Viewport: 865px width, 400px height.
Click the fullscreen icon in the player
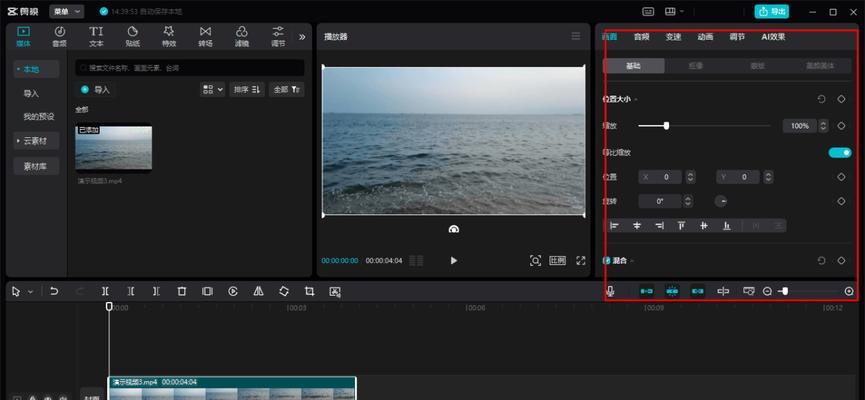coord(580,260)
